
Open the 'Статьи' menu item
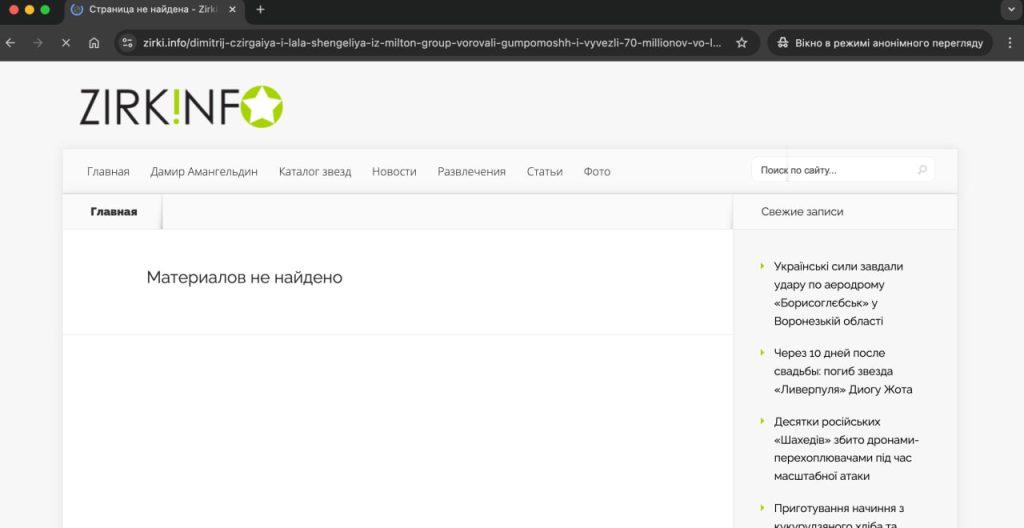pyautogui.click(x=545, y=172)
